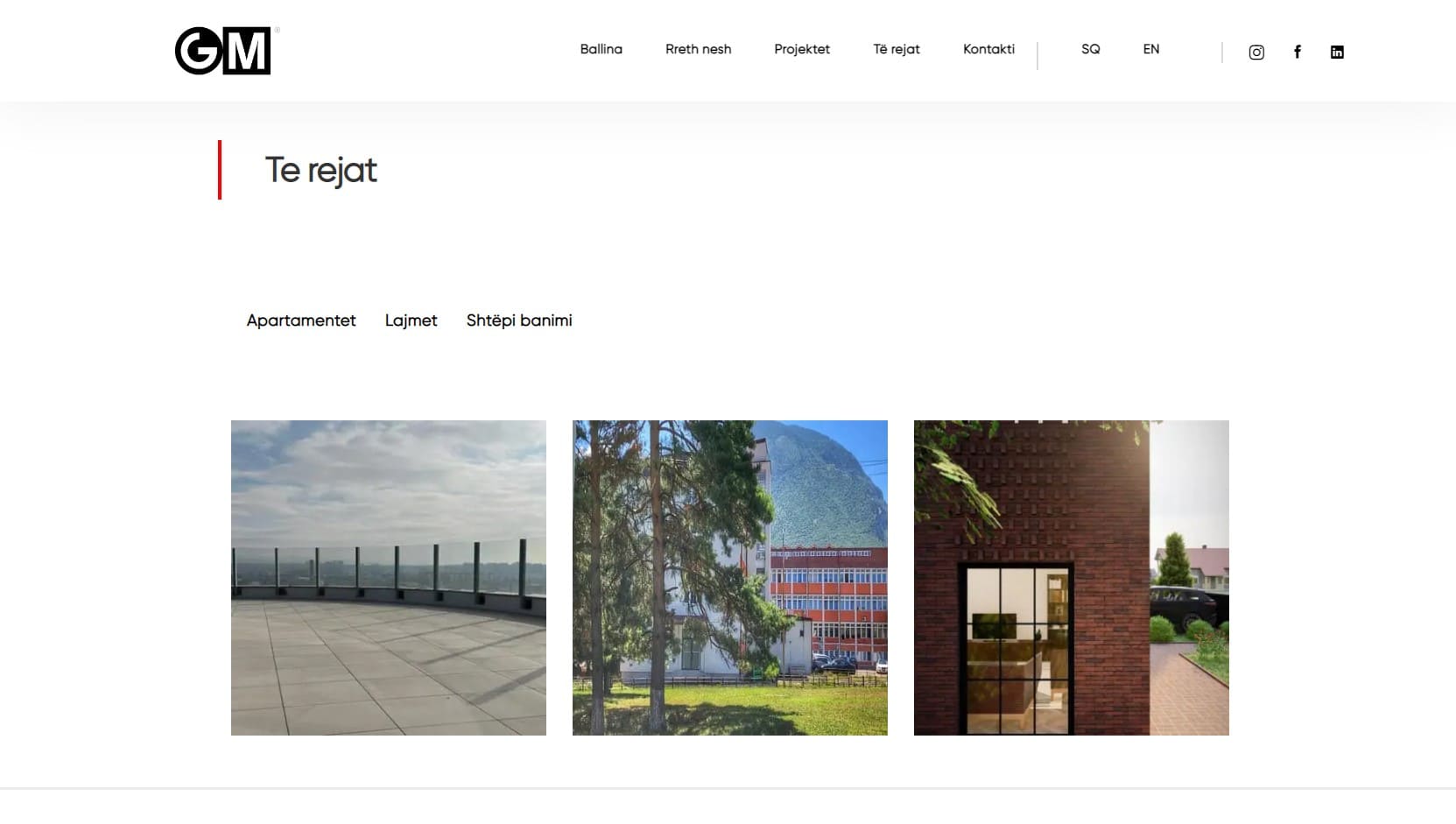Open the Instagram profile icon
Image resolution: width=1456 pixels, height=824 pixels.
[x=1256, y=53]
